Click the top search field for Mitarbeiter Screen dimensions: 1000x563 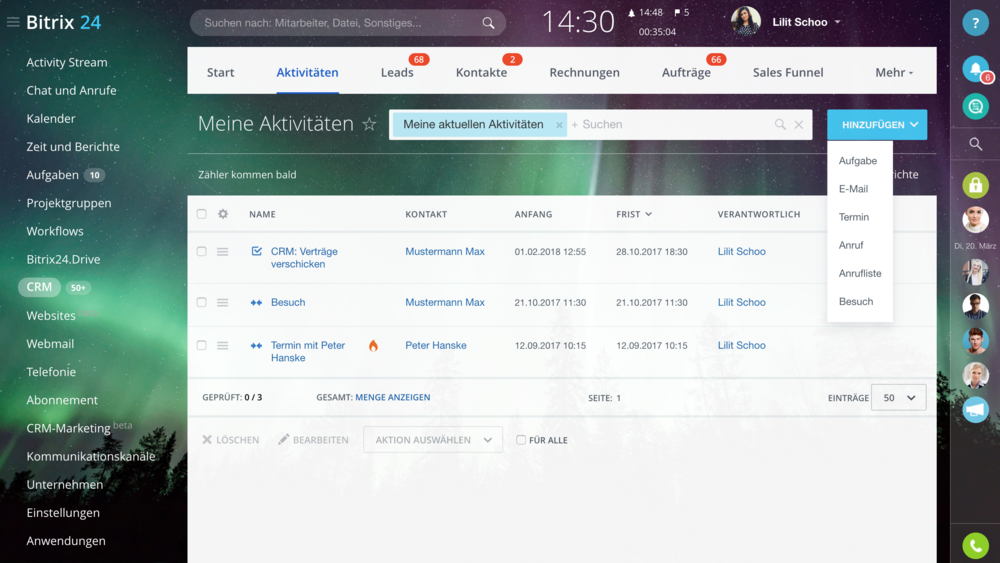click(x=340, y=23)
